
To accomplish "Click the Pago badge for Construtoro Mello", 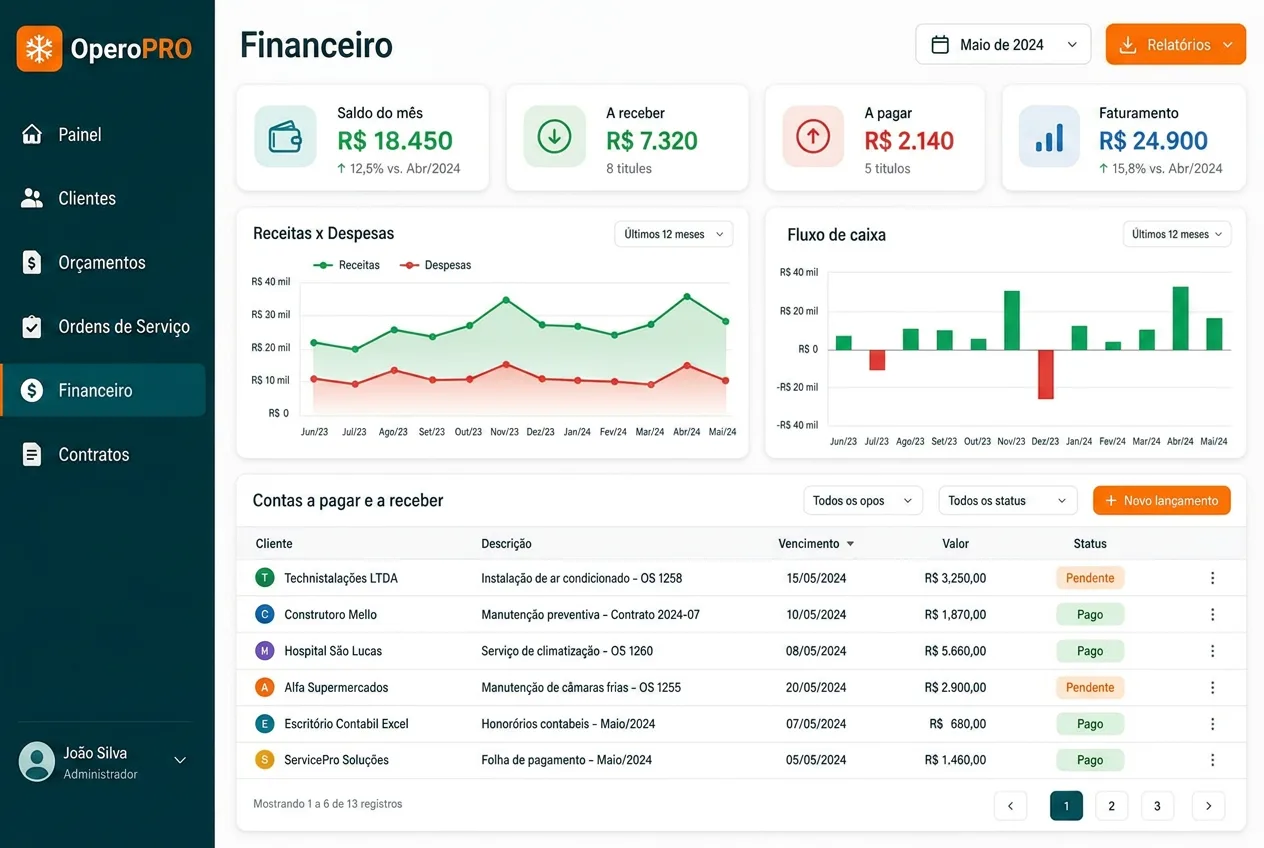I will pos(1090,614).
